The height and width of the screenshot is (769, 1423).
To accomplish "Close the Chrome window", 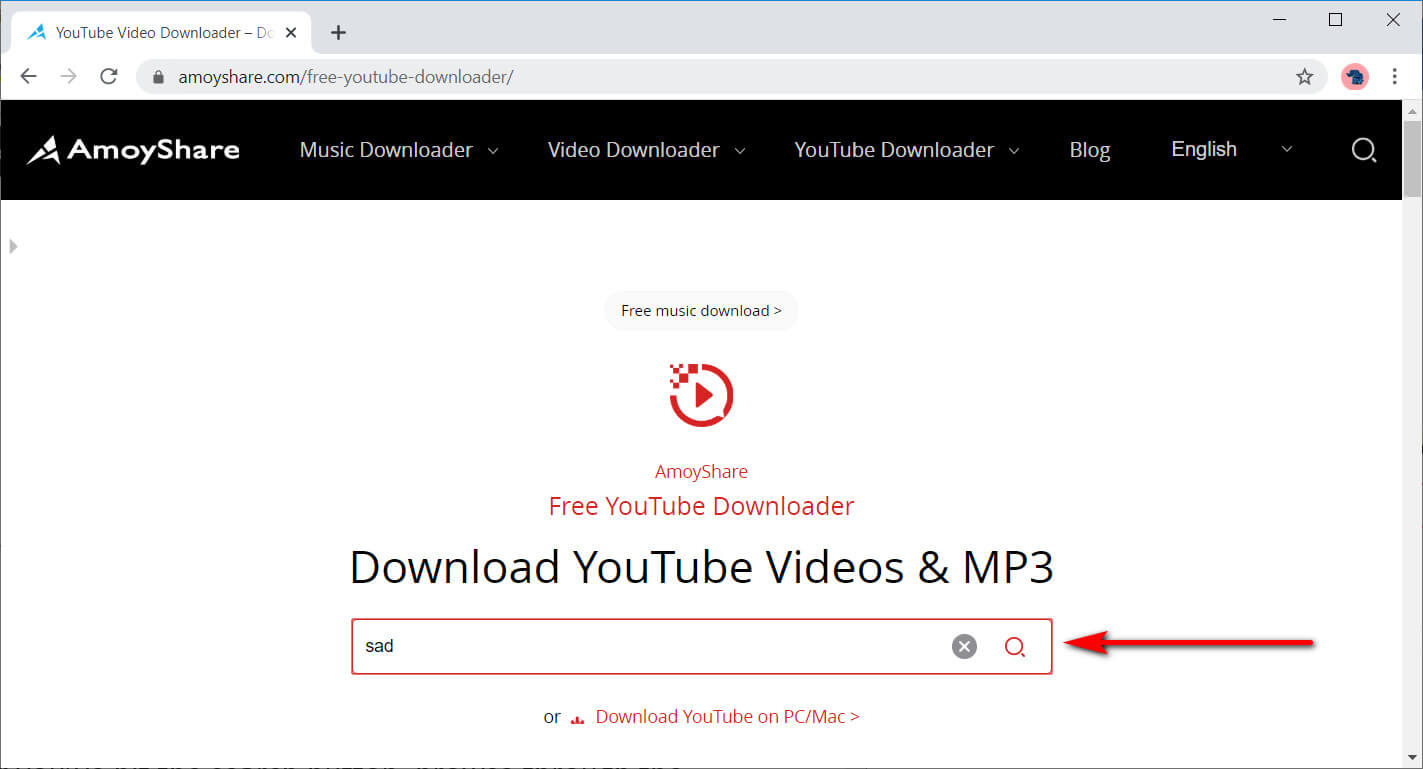I will click(1393, 19).
